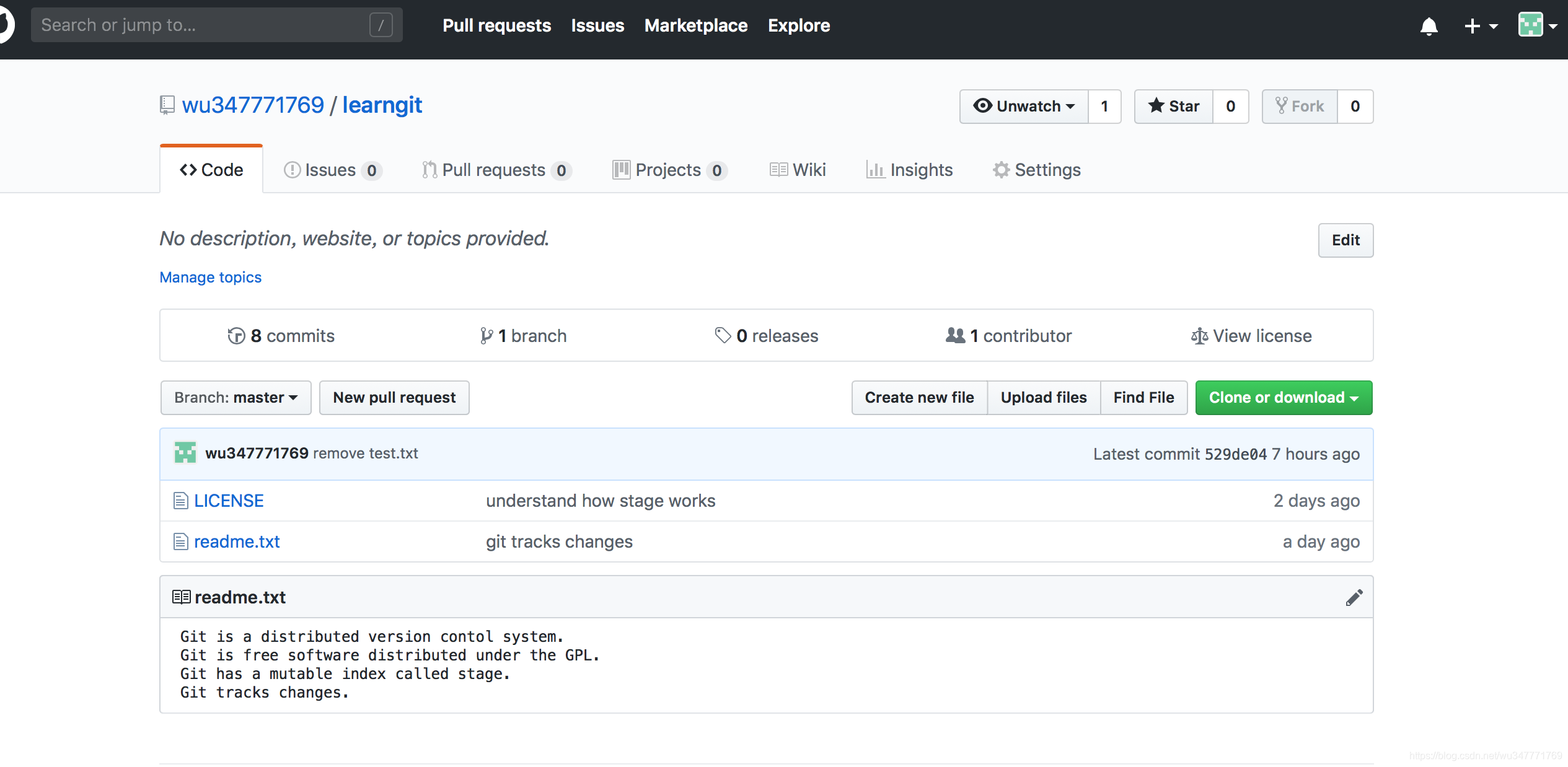Open understand how stage works commit

click(x=601, y=501)
